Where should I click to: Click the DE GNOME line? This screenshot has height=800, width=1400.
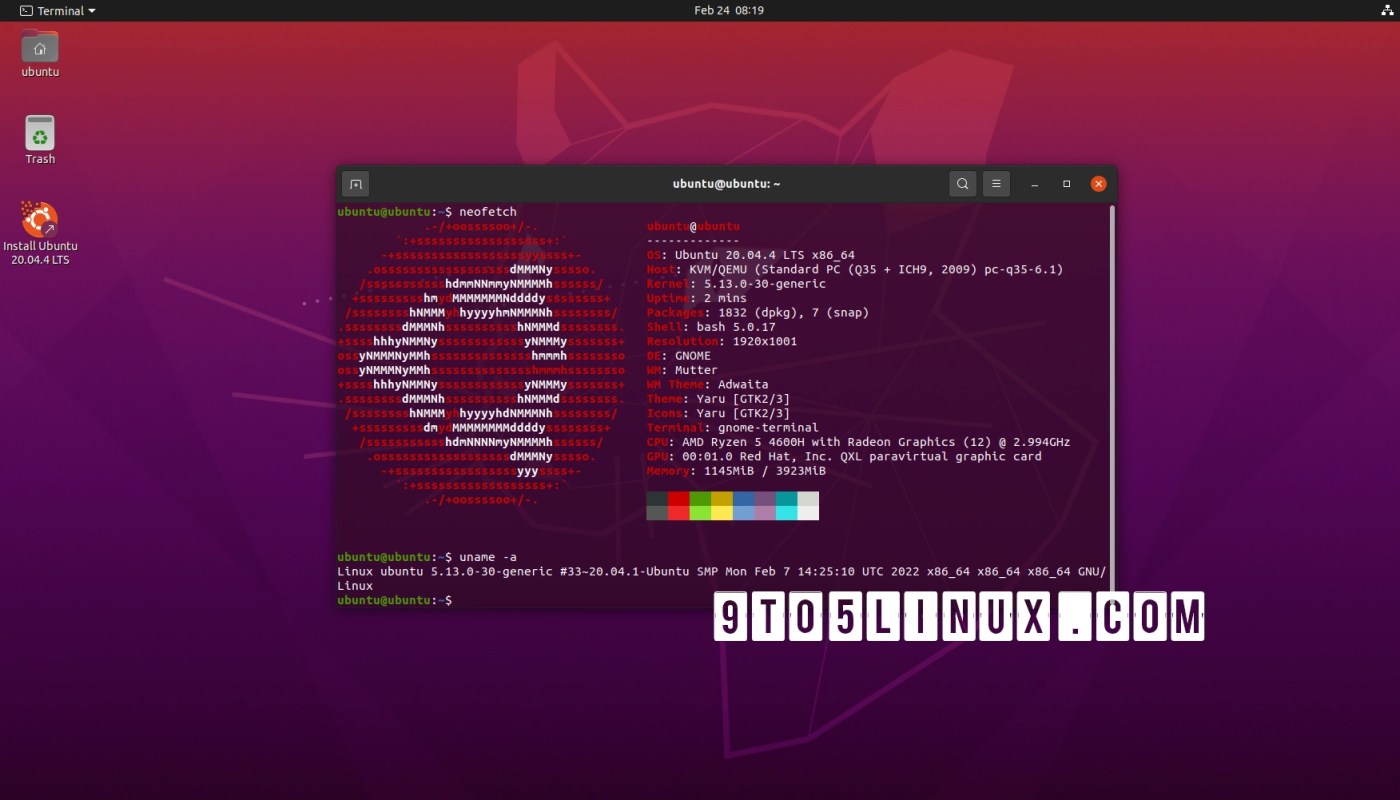click(679, 355)
